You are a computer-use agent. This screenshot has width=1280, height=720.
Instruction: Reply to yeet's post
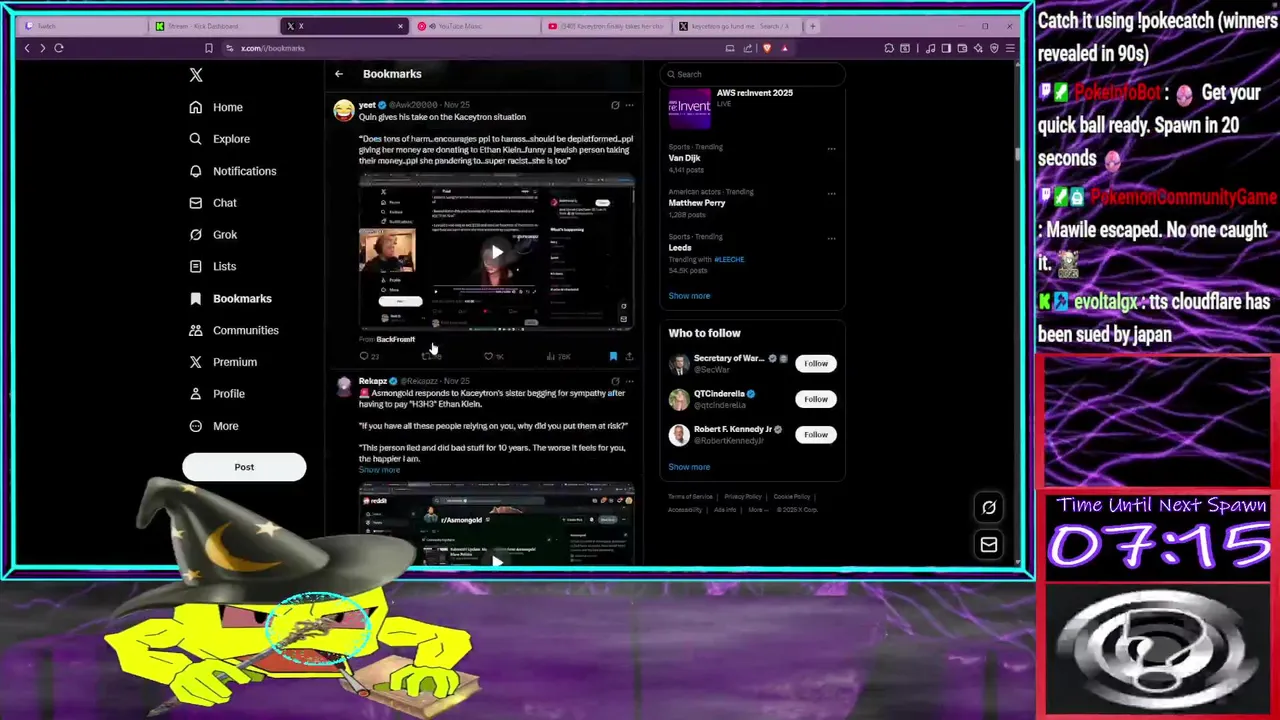click(x=367, y=356)
